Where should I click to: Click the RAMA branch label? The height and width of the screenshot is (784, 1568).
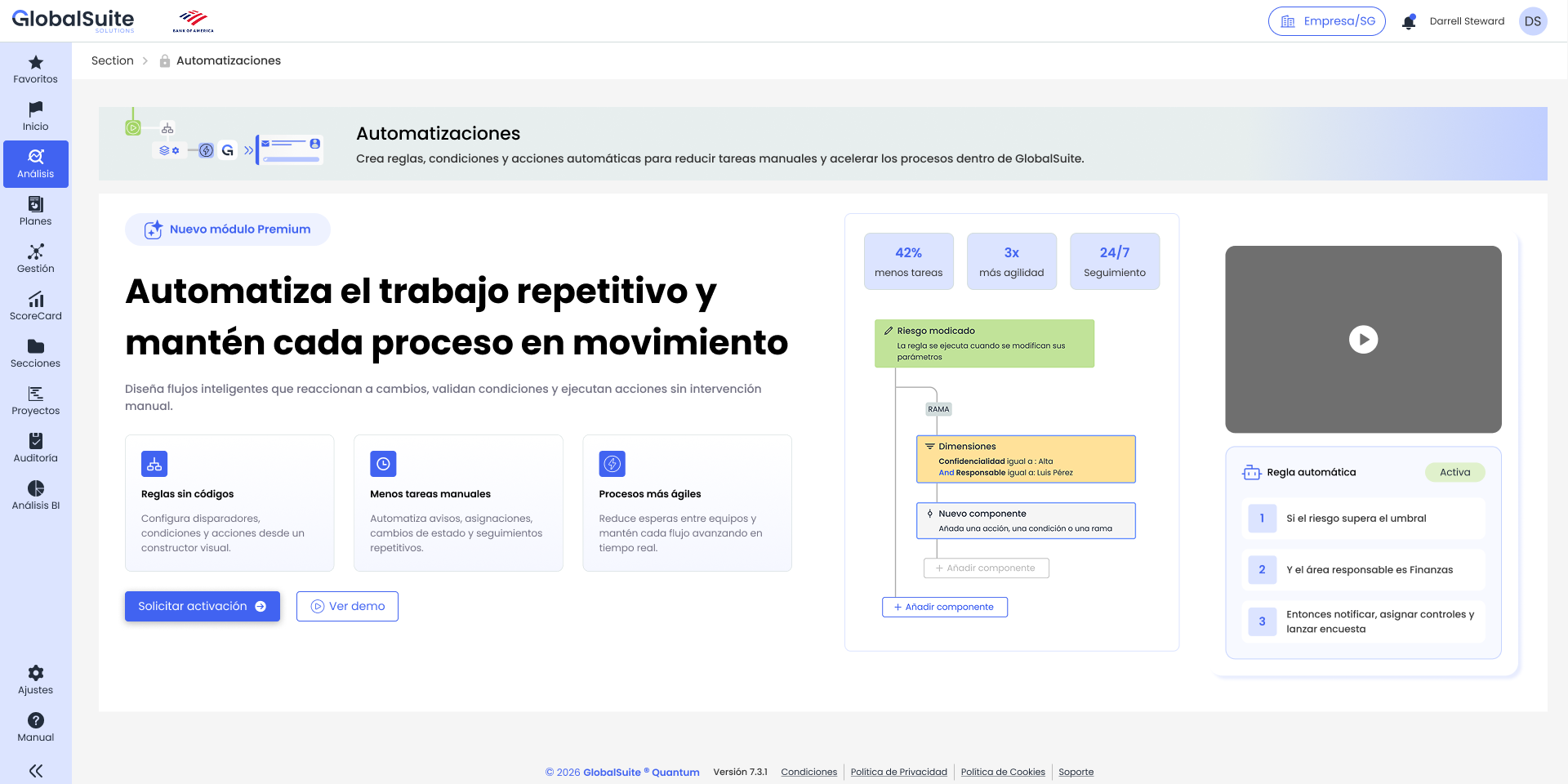pyautogui.click(x=938, y=409)
